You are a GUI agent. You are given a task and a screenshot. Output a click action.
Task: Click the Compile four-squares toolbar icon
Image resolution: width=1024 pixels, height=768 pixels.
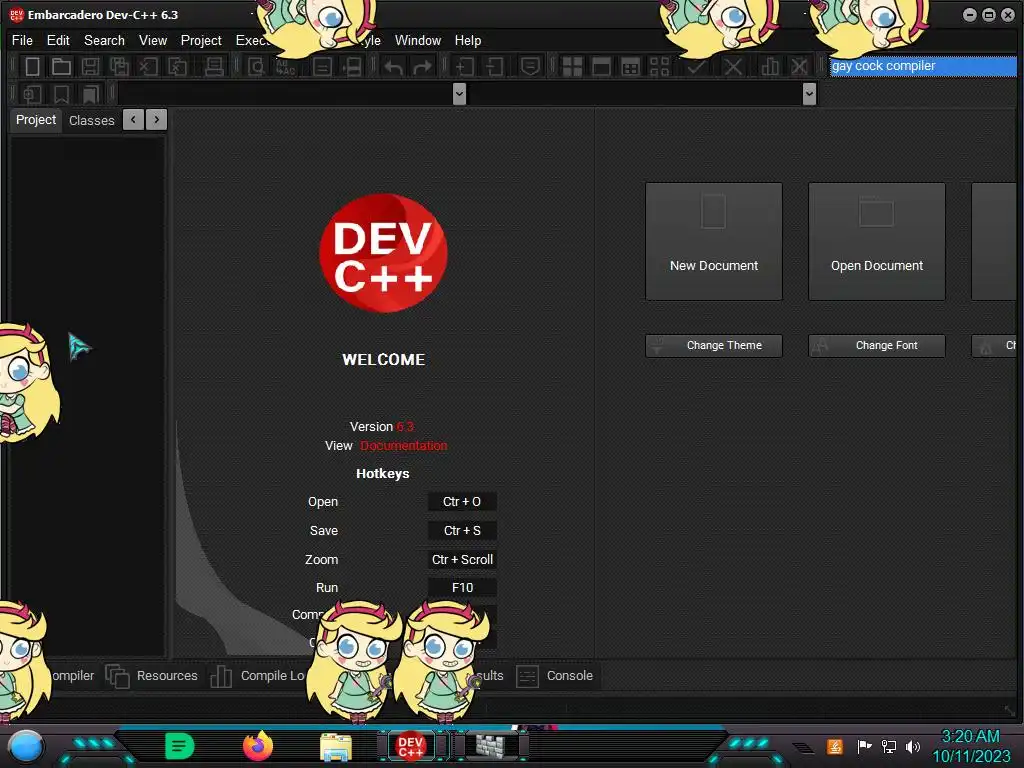(x=572, y=67)
